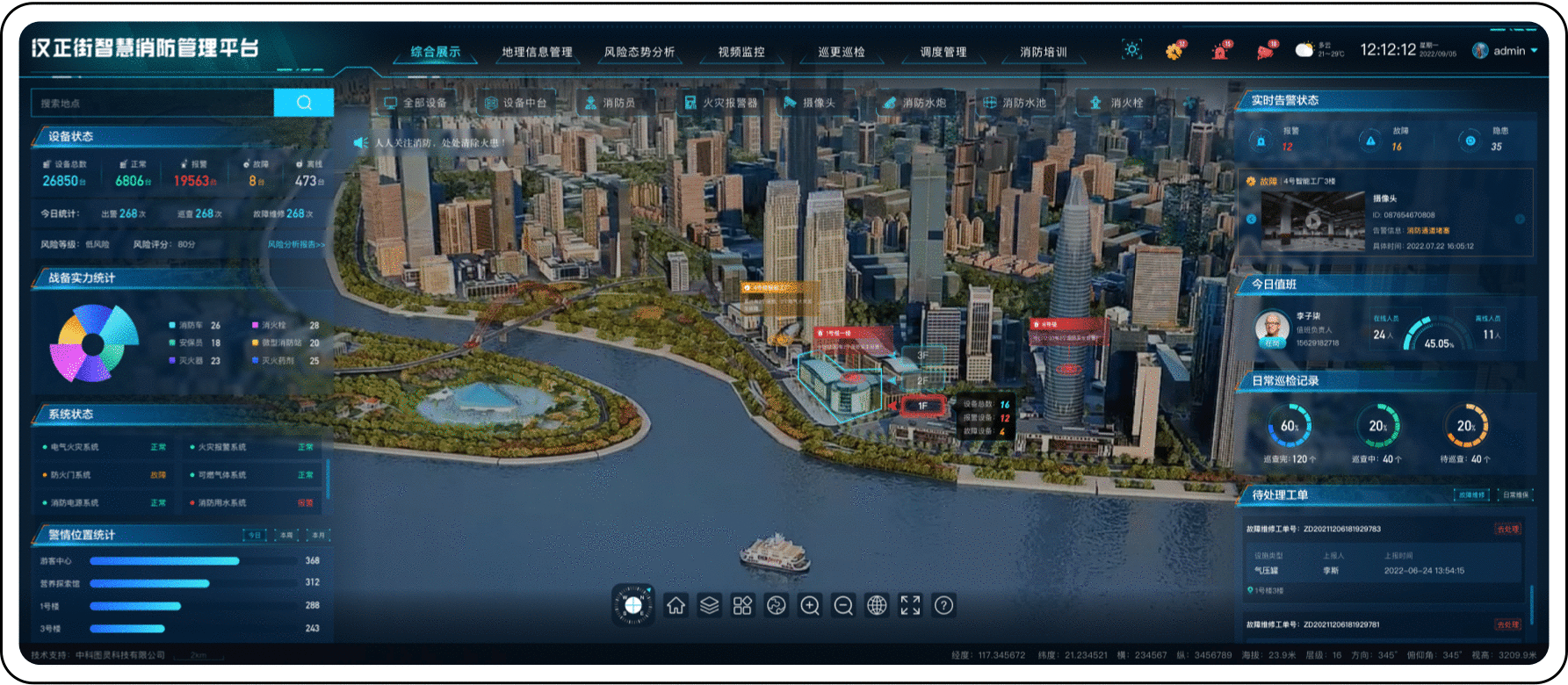This screenshot has width=1568, height=685.
Task: Click the map home icon
Action: point(676,605)
